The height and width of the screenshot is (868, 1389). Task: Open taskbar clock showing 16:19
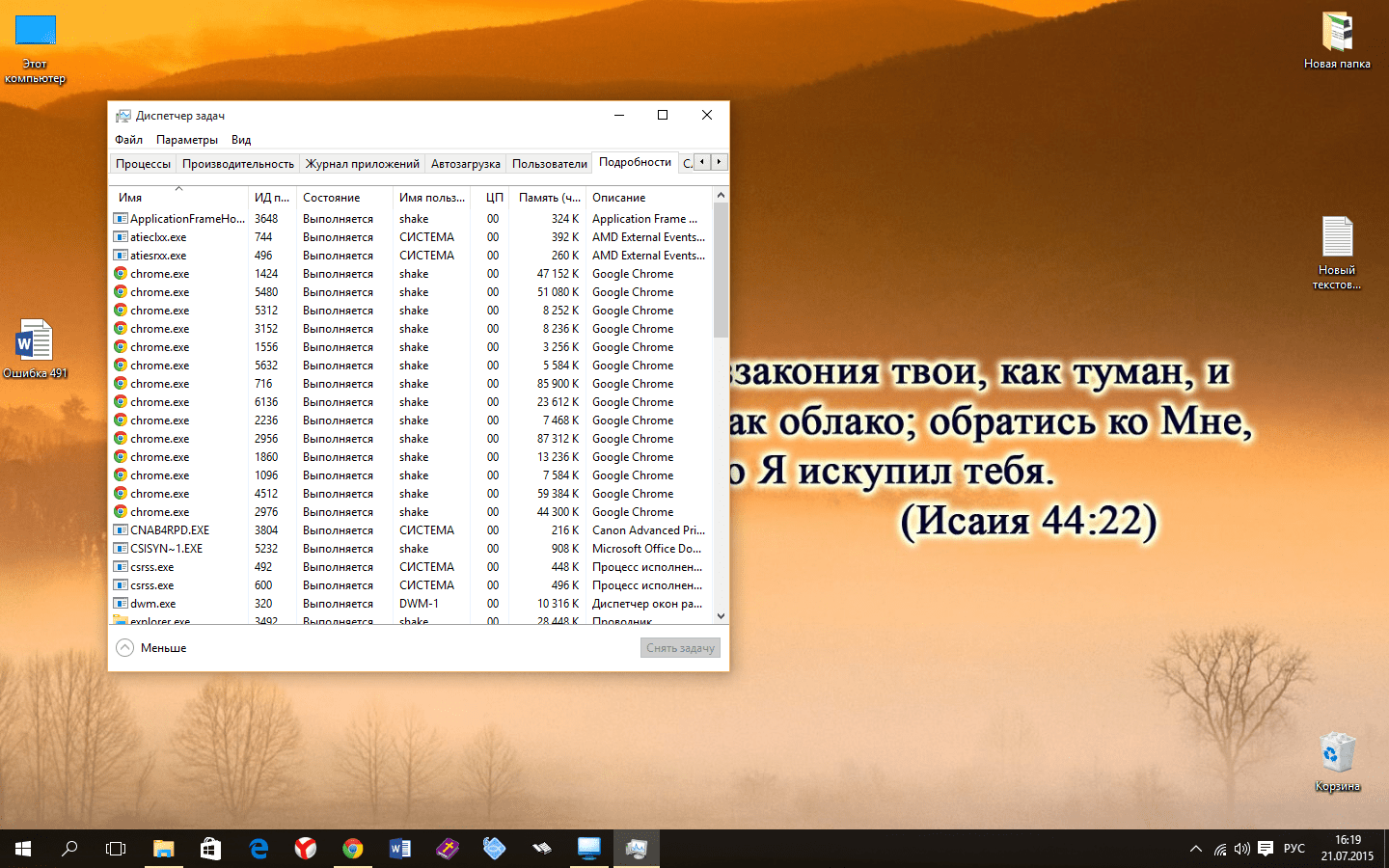1348,849
